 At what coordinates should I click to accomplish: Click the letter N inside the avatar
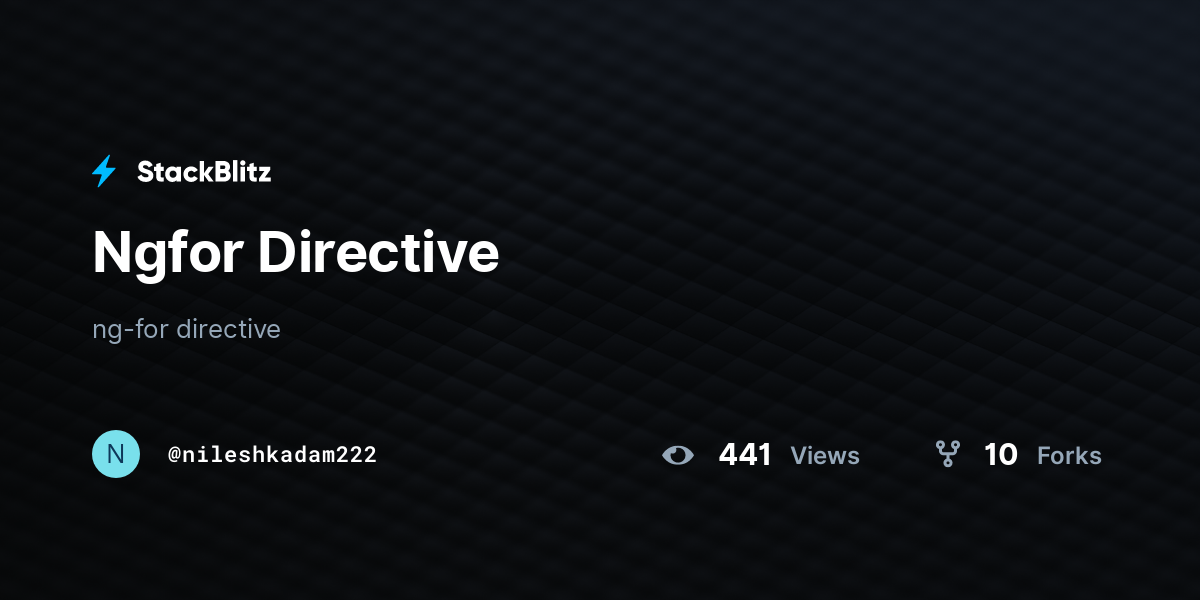[116, 454]
